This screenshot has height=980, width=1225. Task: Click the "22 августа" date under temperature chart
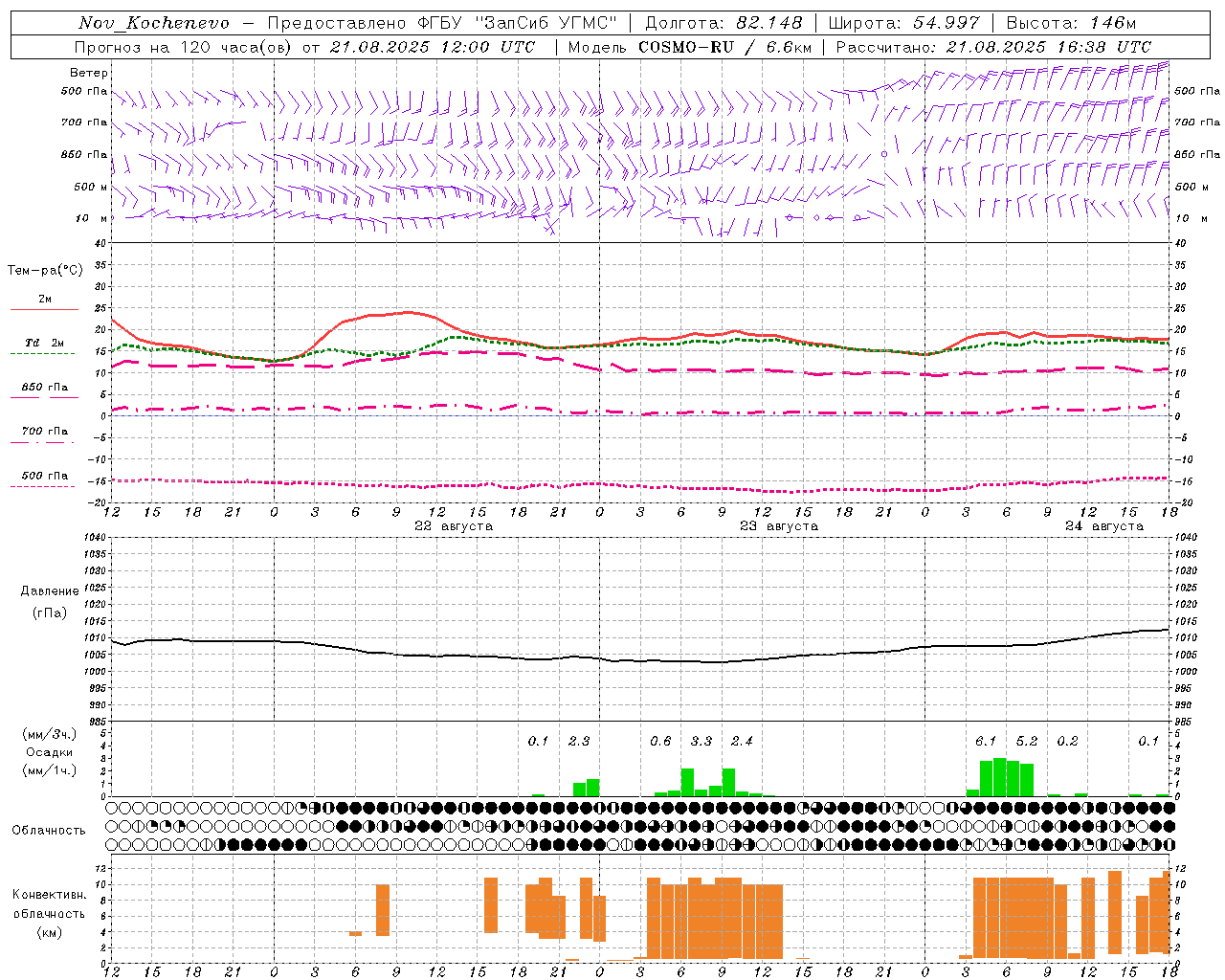(x=454, y=526)
